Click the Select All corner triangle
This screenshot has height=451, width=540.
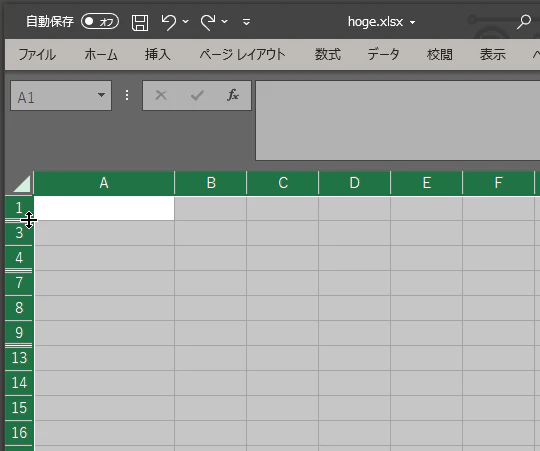coord(22,183)
